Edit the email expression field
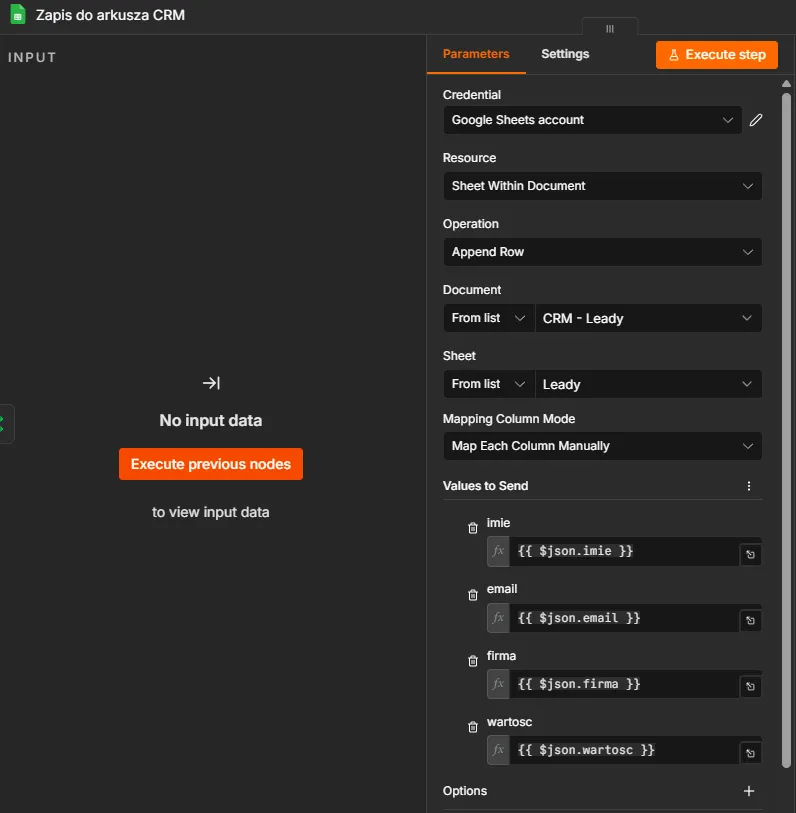Image resolution: width=796 pixels, height=813 pixels. point(624,618)
